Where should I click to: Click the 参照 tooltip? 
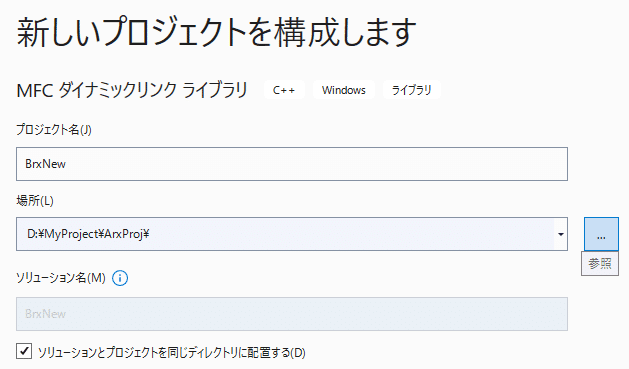(600, 264)
